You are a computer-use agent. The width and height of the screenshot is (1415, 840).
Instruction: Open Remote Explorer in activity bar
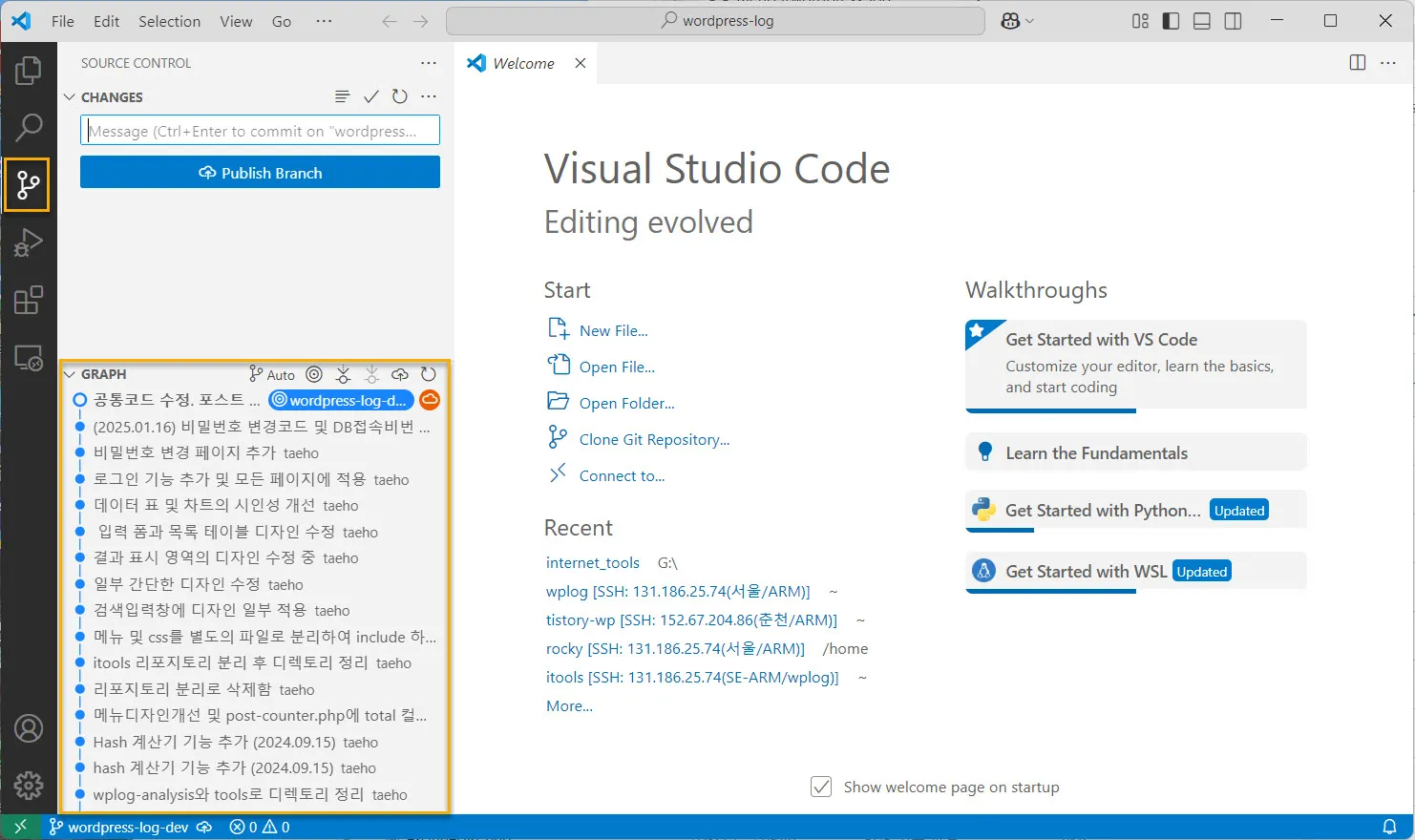point(29,358)
